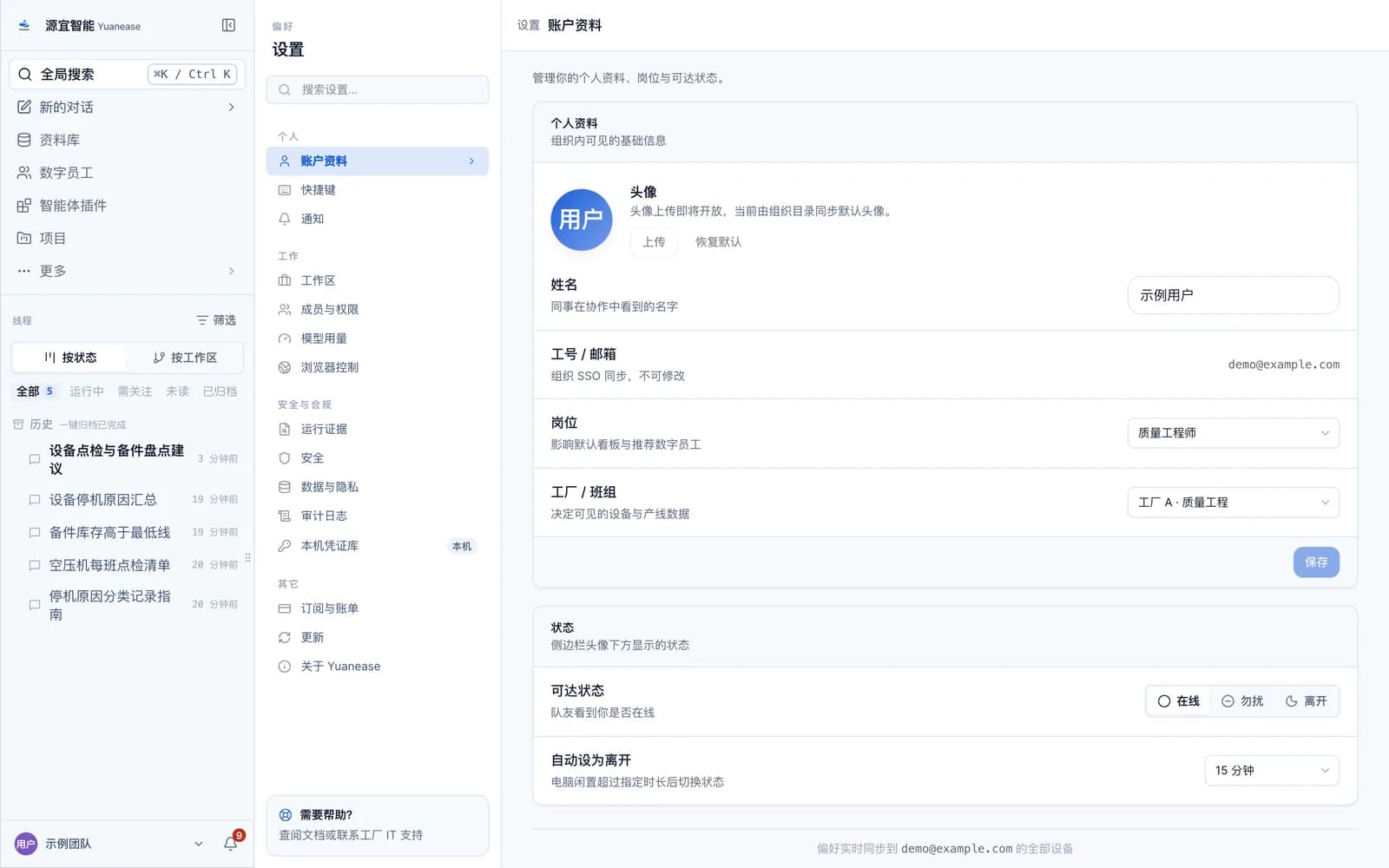Show the 全部 threads tab
Screen dimensions: 1389x868
coord(36,391)
